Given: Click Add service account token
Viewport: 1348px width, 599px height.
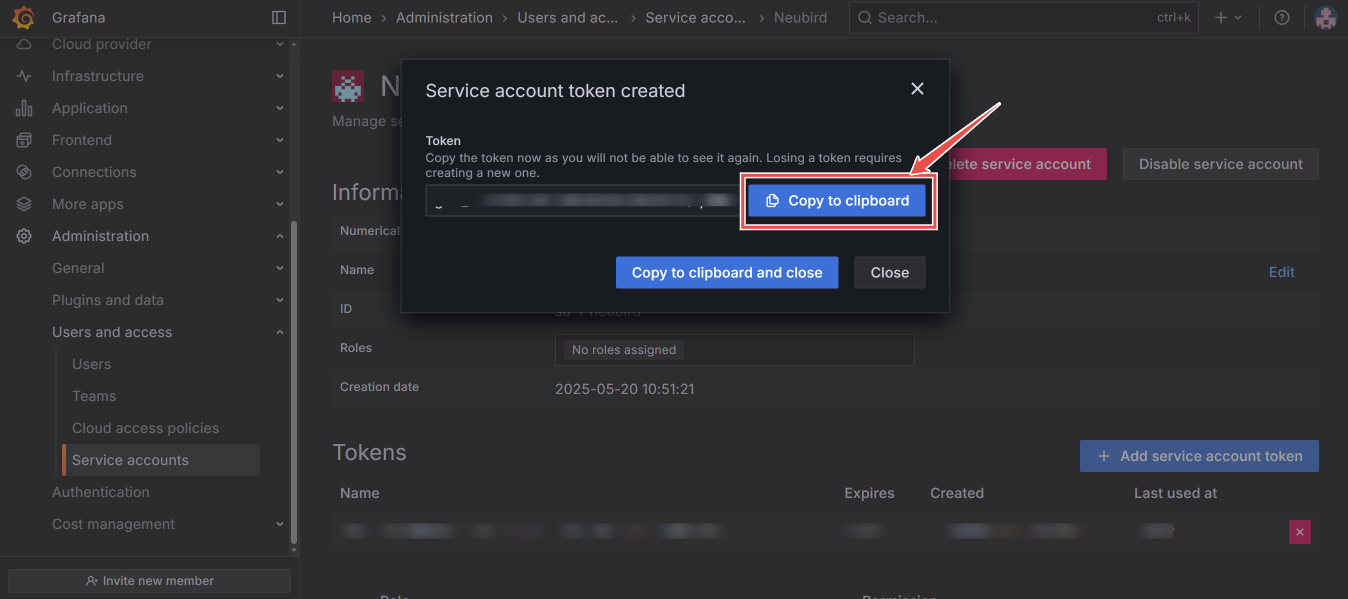Looking at the screenshot, I should point(1198,455).
